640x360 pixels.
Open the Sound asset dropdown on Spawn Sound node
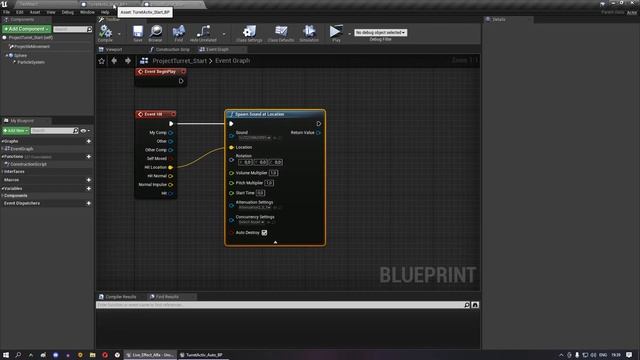255,138
